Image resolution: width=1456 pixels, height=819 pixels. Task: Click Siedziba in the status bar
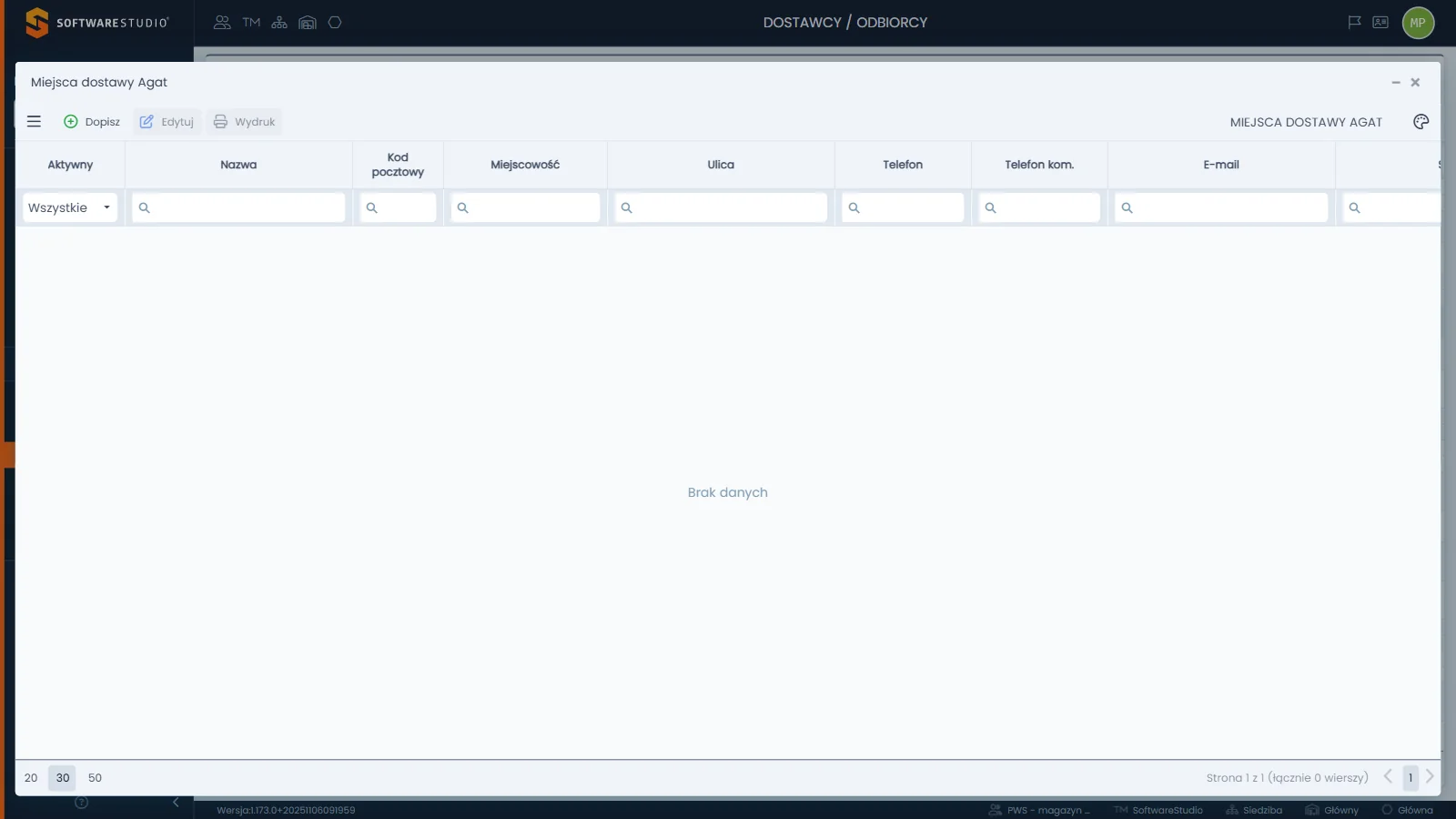coord(1254,810)
